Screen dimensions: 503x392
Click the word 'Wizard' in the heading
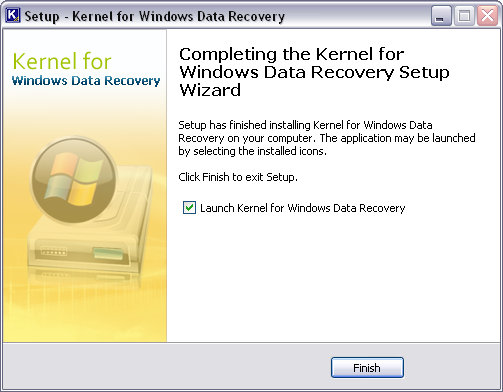click(x=210, y=90)
